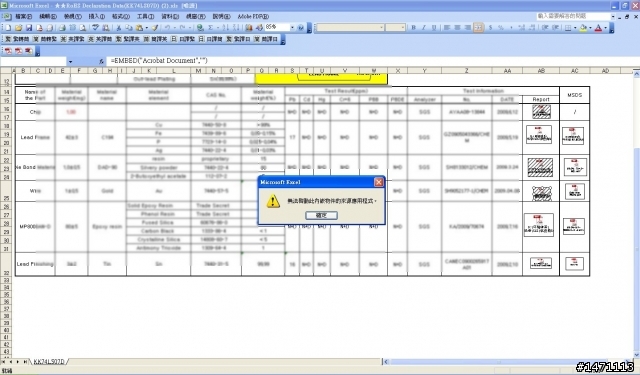Open the 格式(O) Format menu
The height and width of the screenshot is (375, 640).
click(121, 16)
